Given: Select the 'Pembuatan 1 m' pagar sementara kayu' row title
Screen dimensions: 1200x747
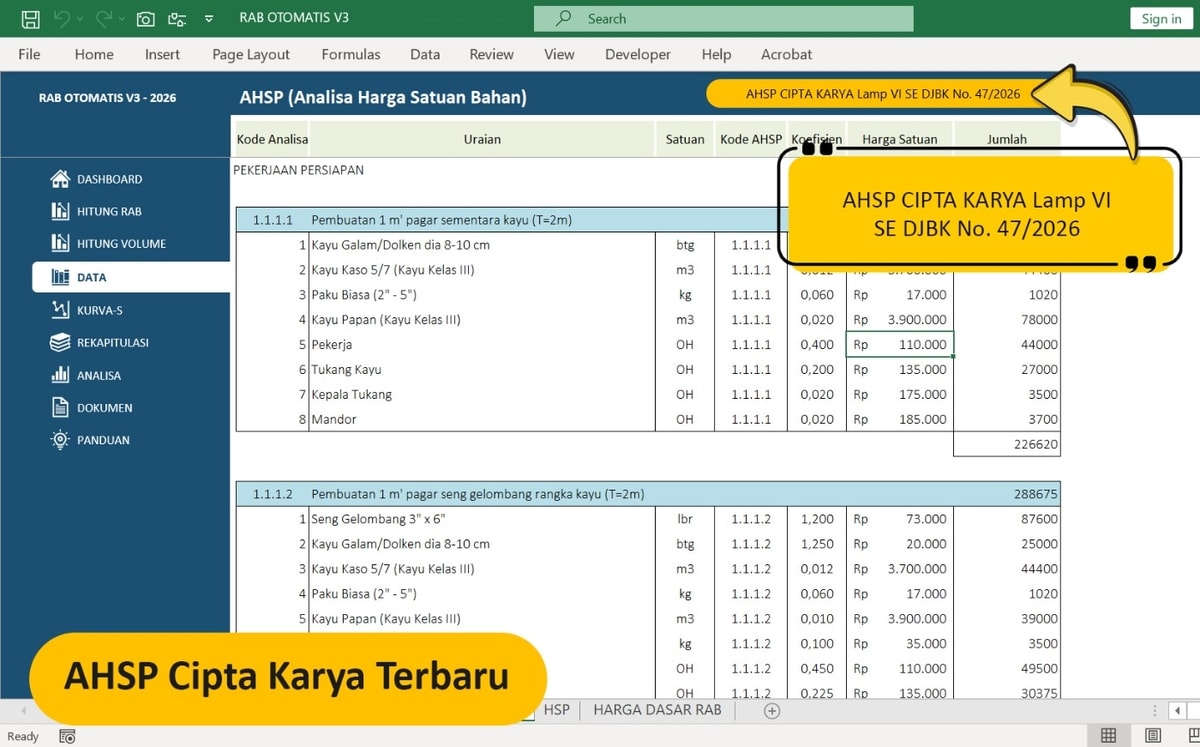Looking at the screenshot, I should [x=441, y=220].
